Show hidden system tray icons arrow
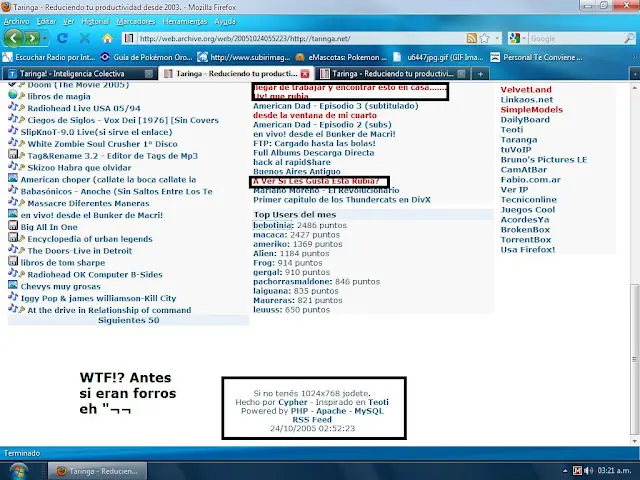The height and width of the screenshot is (480, 640). (x=565, y=471)
